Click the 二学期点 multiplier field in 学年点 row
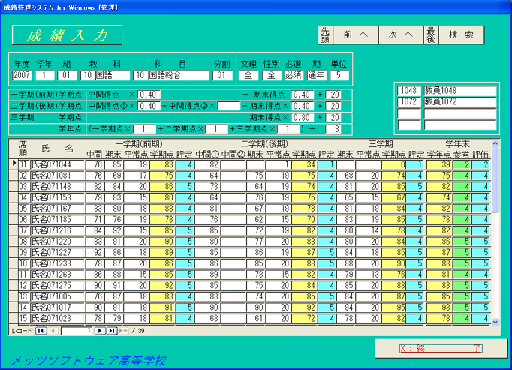Screen dimensions: 512x370 [216, 129]
